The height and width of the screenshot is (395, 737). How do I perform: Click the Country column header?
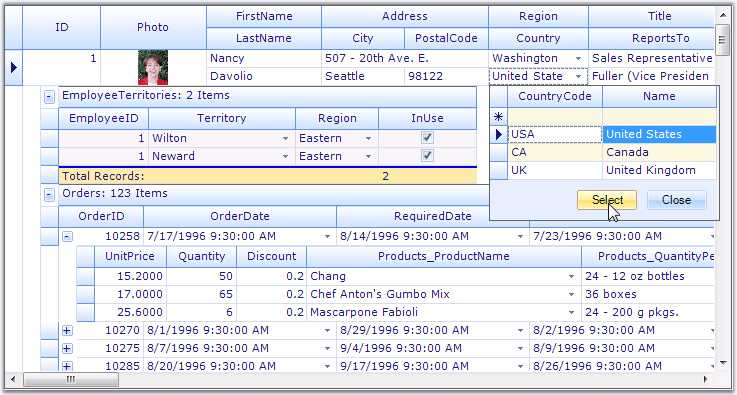[x=538, y=39]
